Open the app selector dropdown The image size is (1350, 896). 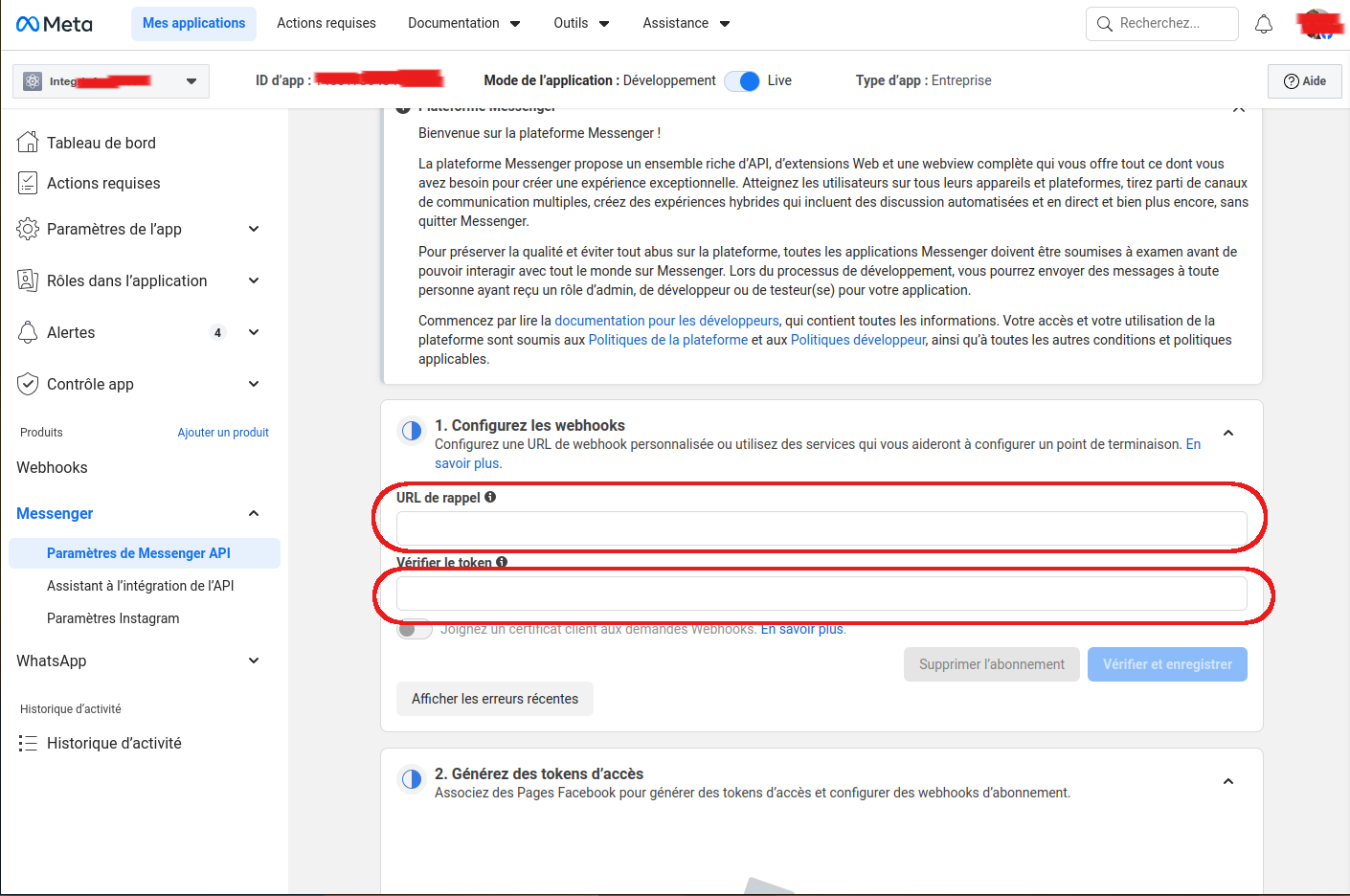[111, 81]
